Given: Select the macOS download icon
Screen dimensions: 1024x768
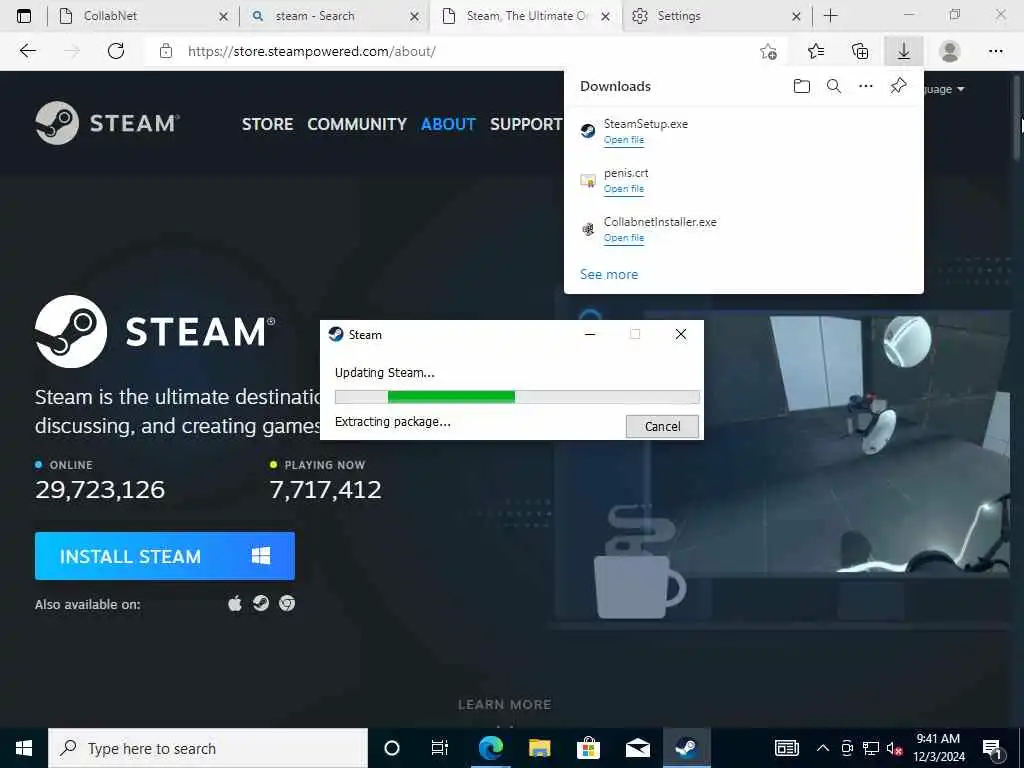Looking at the screenshot, I should click(235, 603).
